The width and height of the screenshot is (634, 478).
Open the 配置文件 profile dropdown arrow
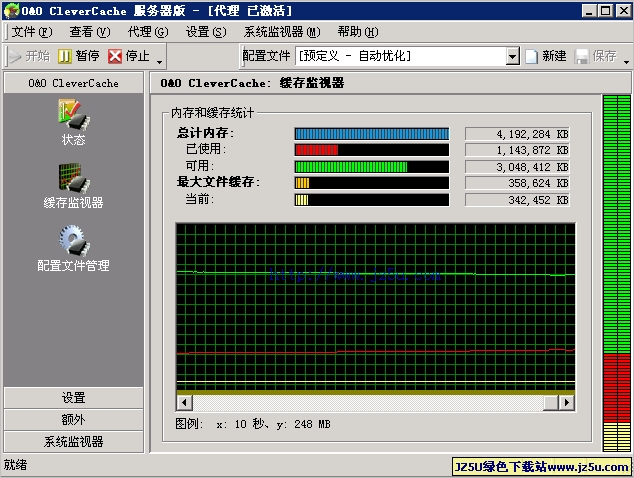coord(513,56)
